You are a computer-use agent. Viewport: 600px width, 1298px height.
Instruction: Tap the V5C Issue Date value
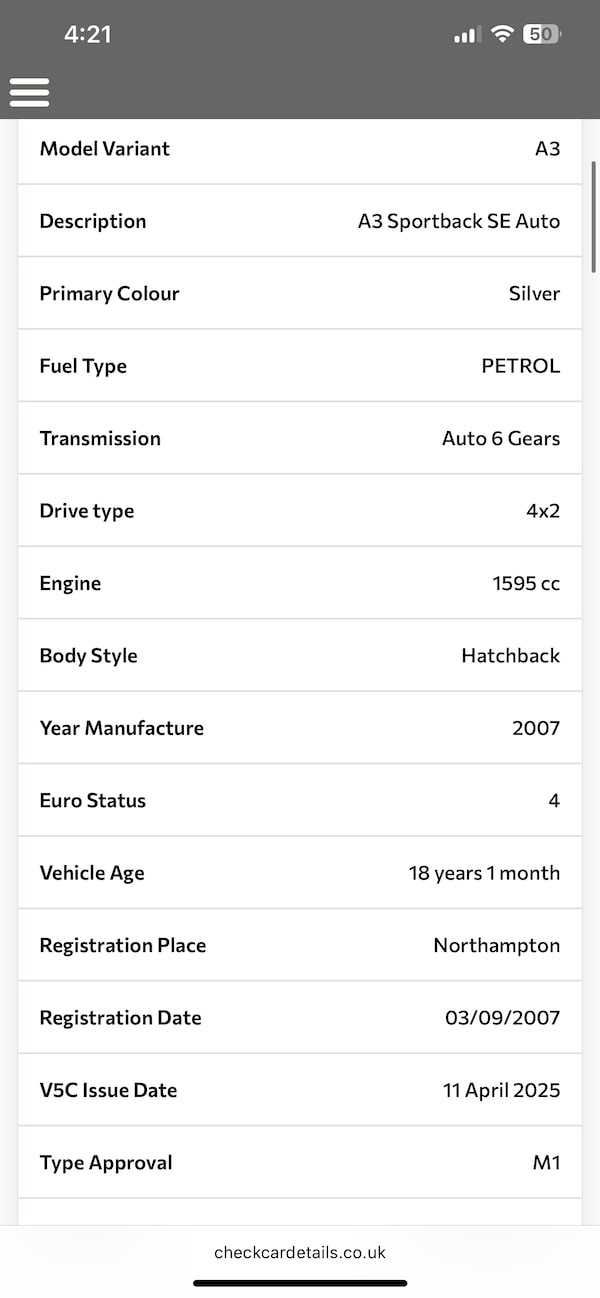501,1090
